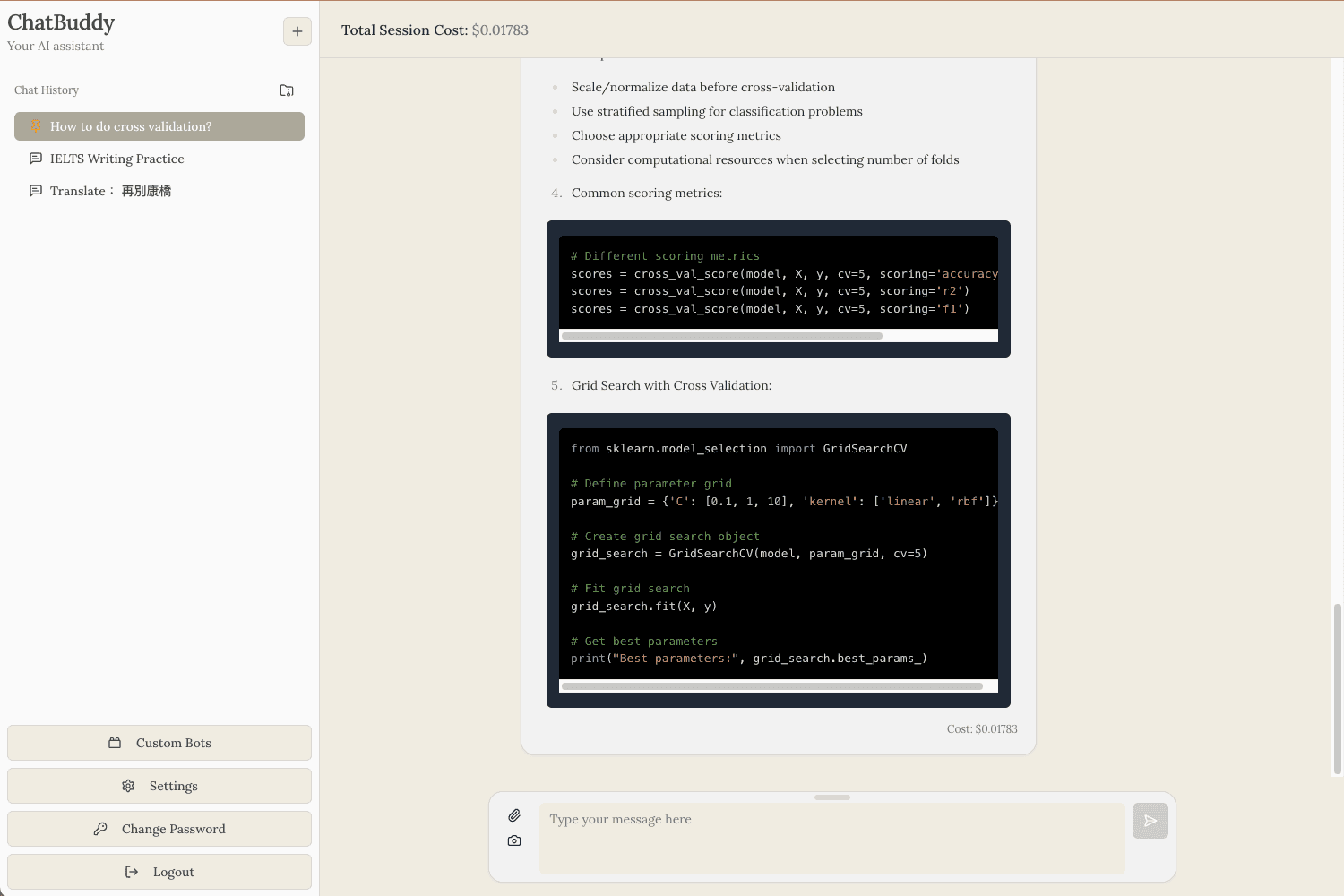Image resolution: width=1344 pixels, height=896 pixels.
Task: Click the bot icon on active cross validation chat
Action: [x=36, y=126]
